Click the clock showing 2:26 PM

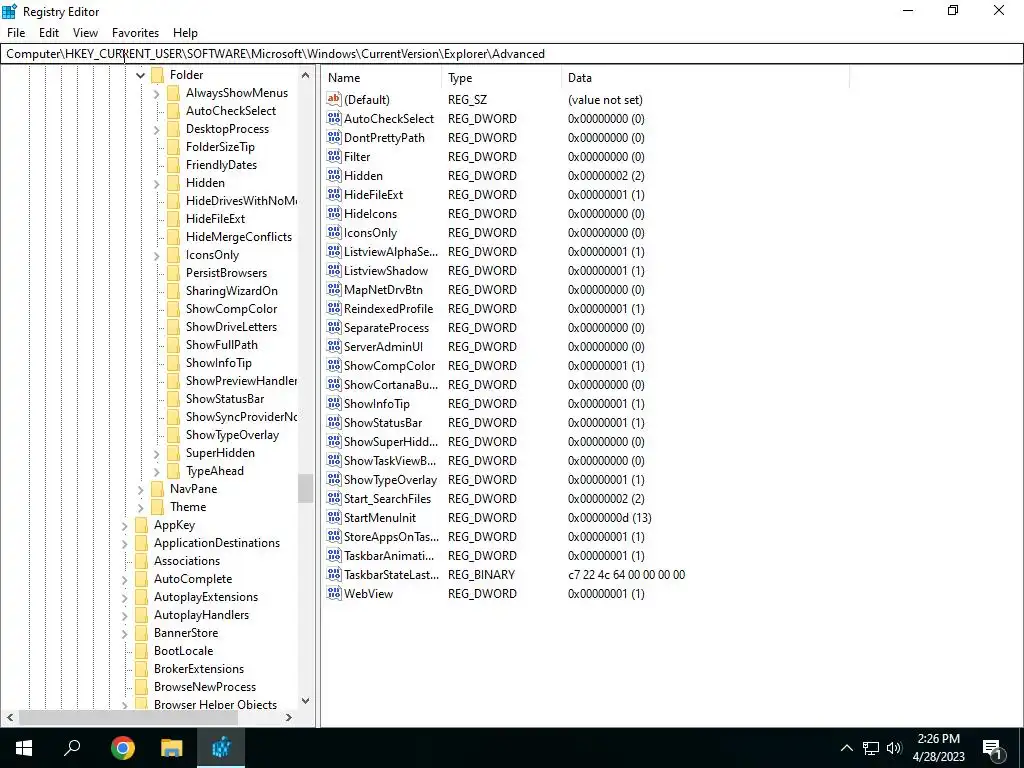[x=938, y=739]
